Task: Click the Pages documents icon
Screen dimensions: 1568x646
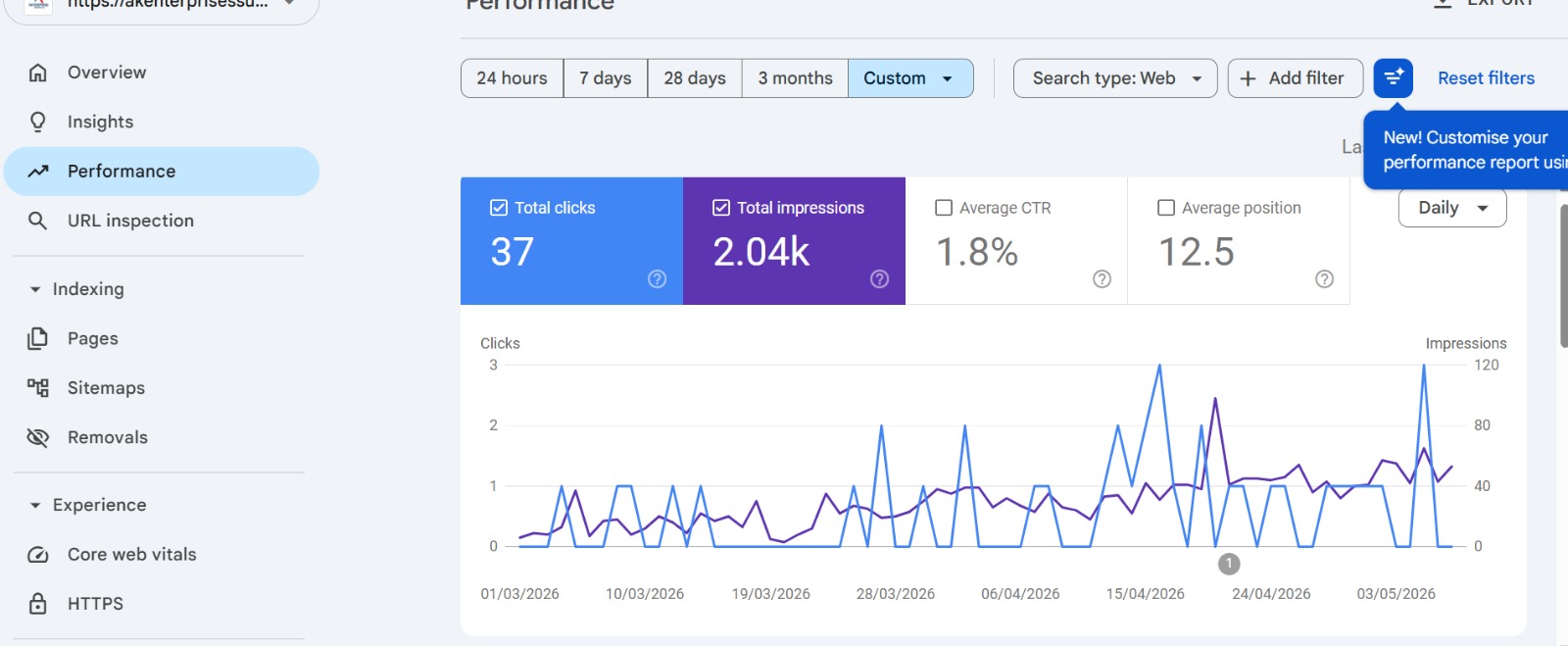Action: click(38, 338)
